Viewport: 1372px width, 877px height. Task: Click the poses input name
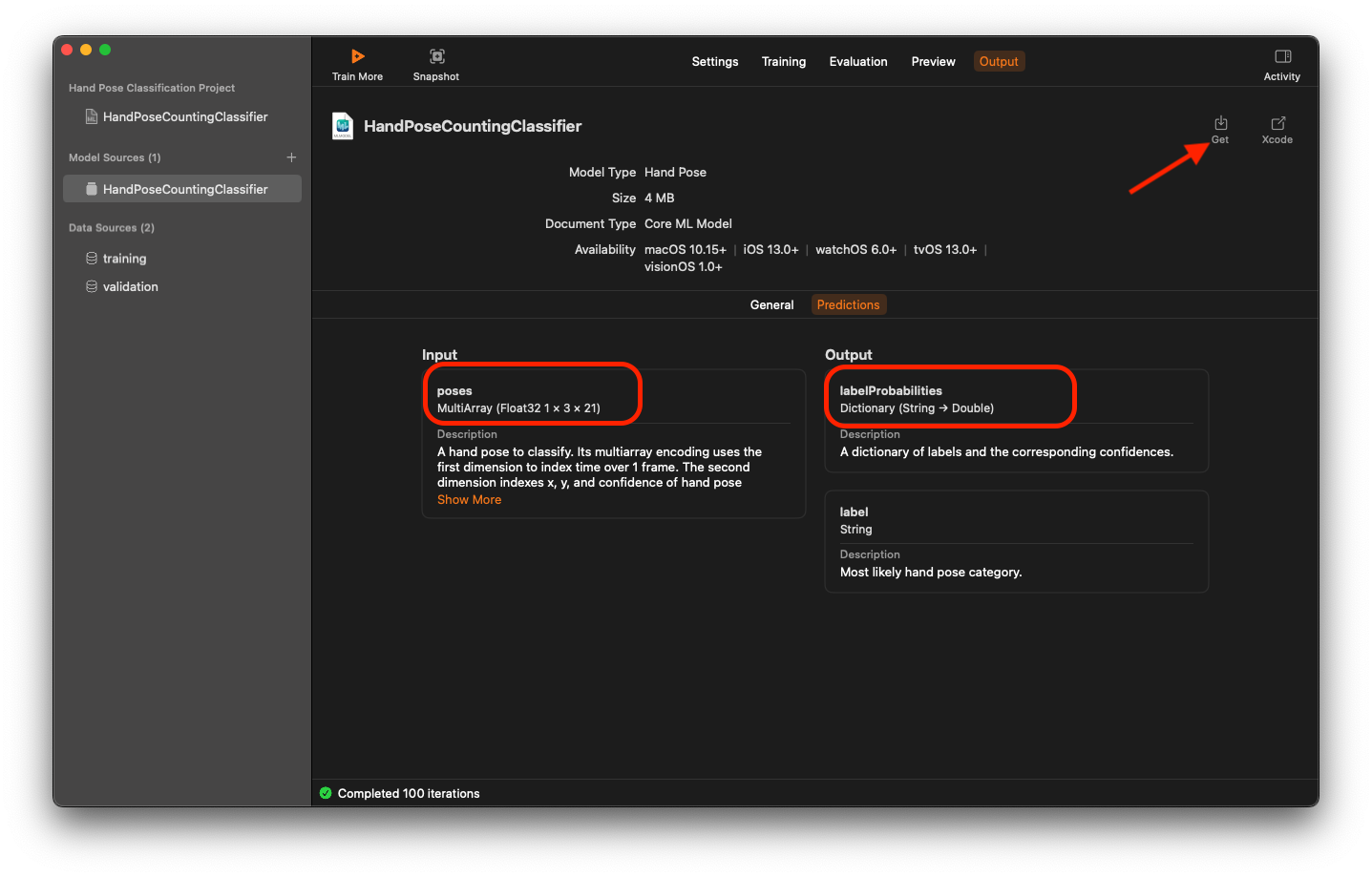tap(454, 391)
